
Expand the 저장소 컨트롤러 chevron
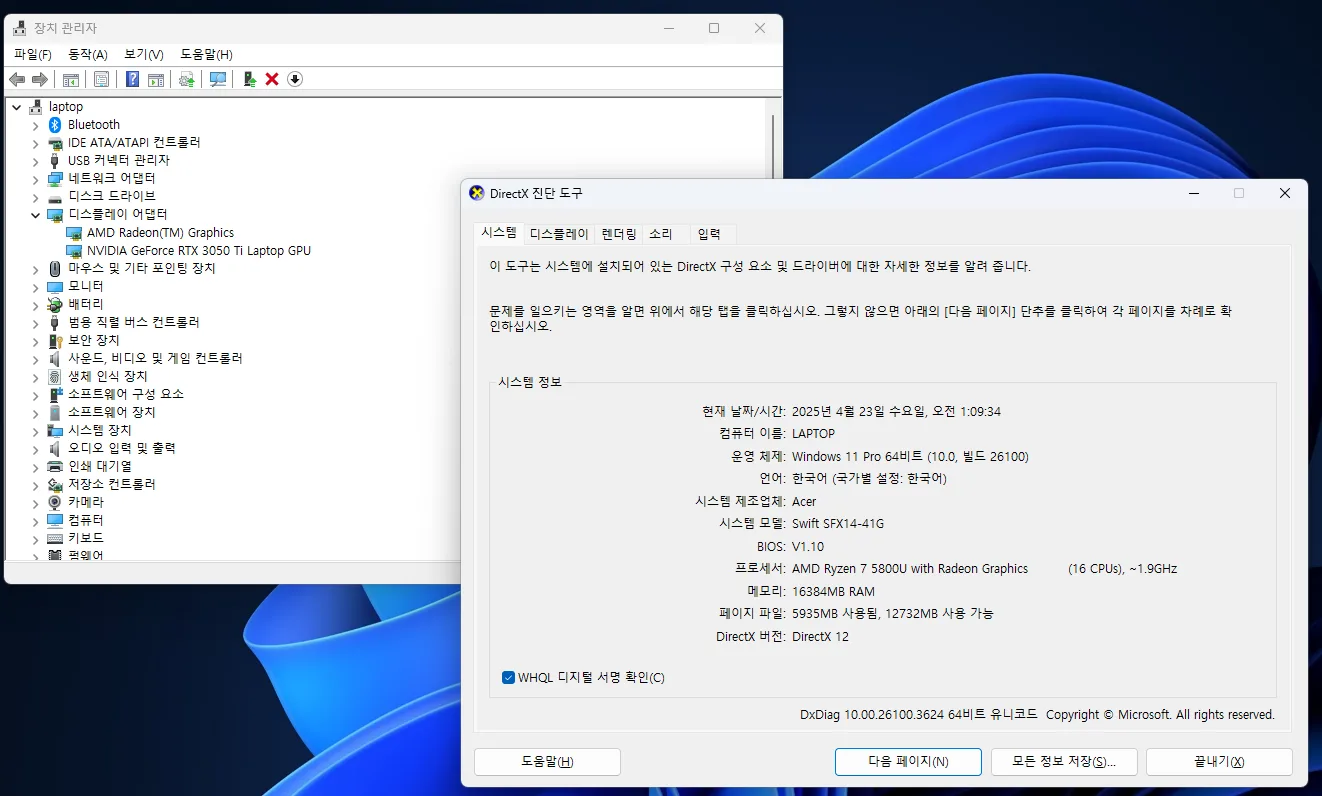[35, 484]
